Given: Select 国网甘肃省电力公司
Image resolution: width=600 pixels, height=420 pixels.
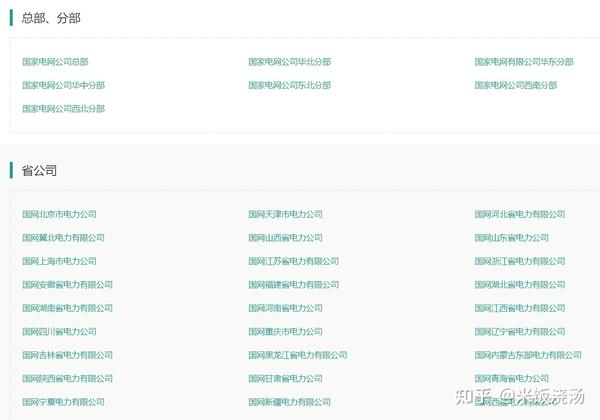Looking at the screenshot, I should [x=285, y=378].
